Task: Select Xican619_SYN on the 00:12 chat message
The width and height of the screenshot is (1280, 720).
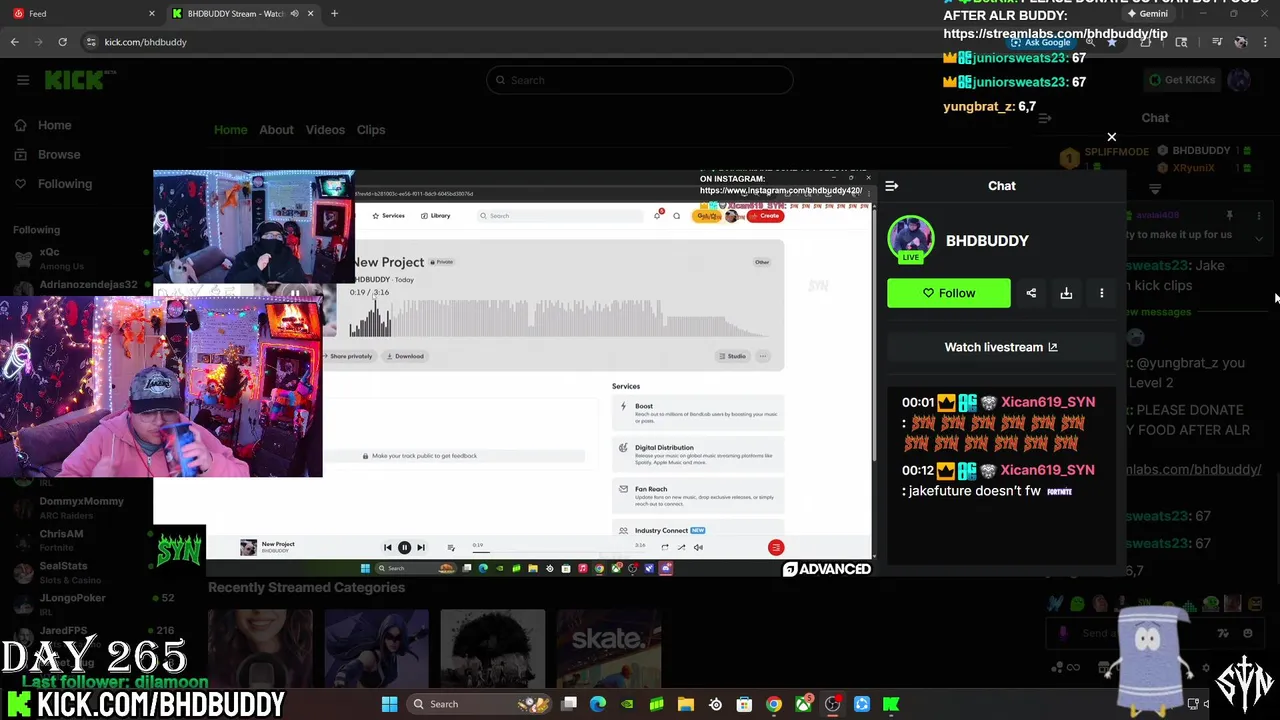Action: [1048, 470]
